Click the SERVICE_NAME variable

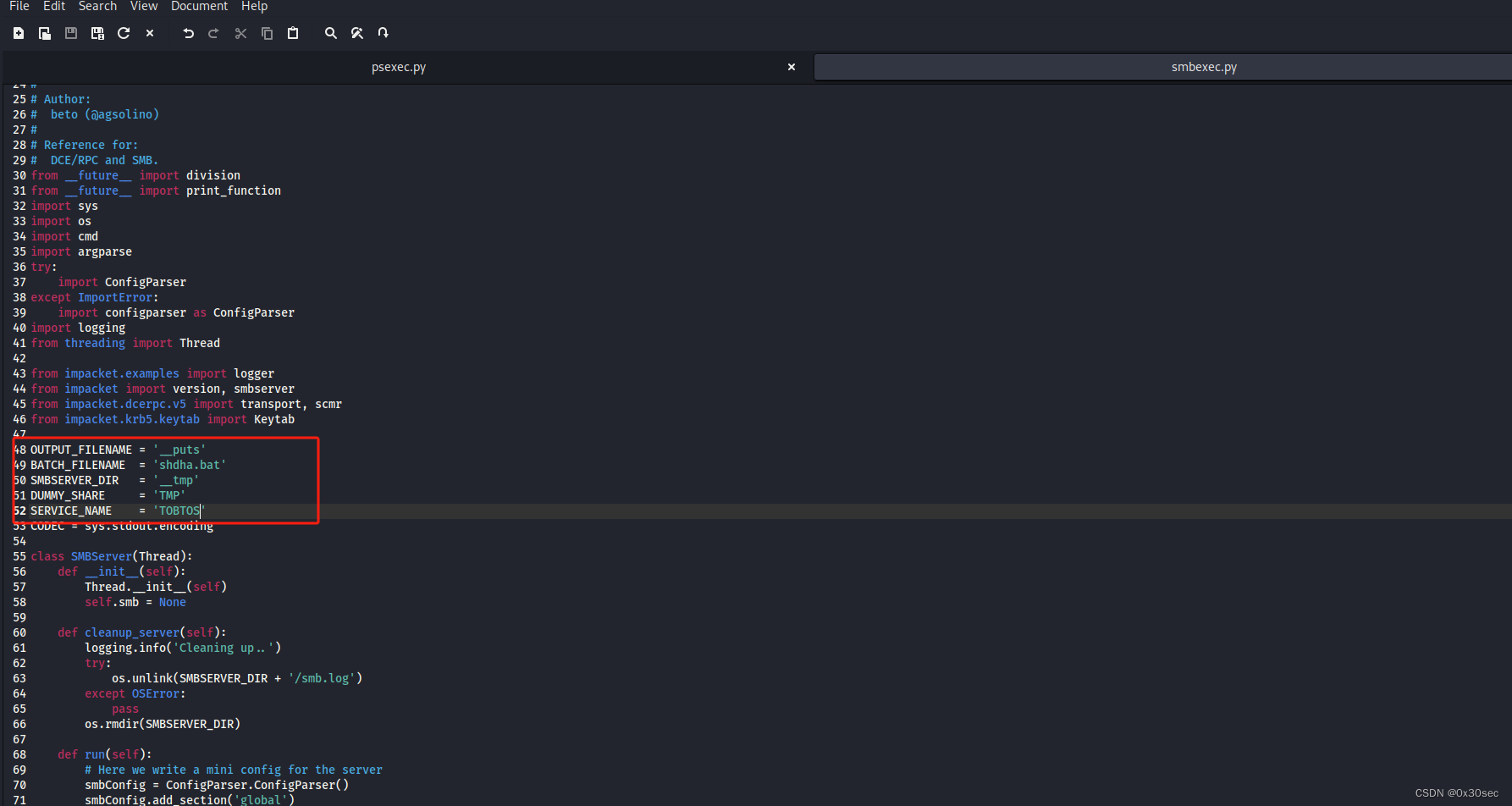pos(71,511)
